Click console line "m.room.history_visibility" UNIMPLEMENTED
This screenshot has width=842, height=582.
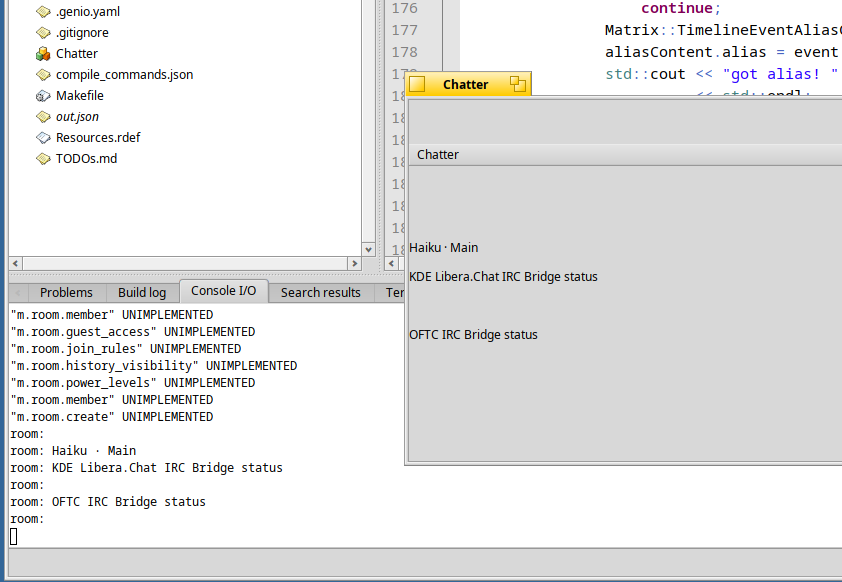point(154,366)
